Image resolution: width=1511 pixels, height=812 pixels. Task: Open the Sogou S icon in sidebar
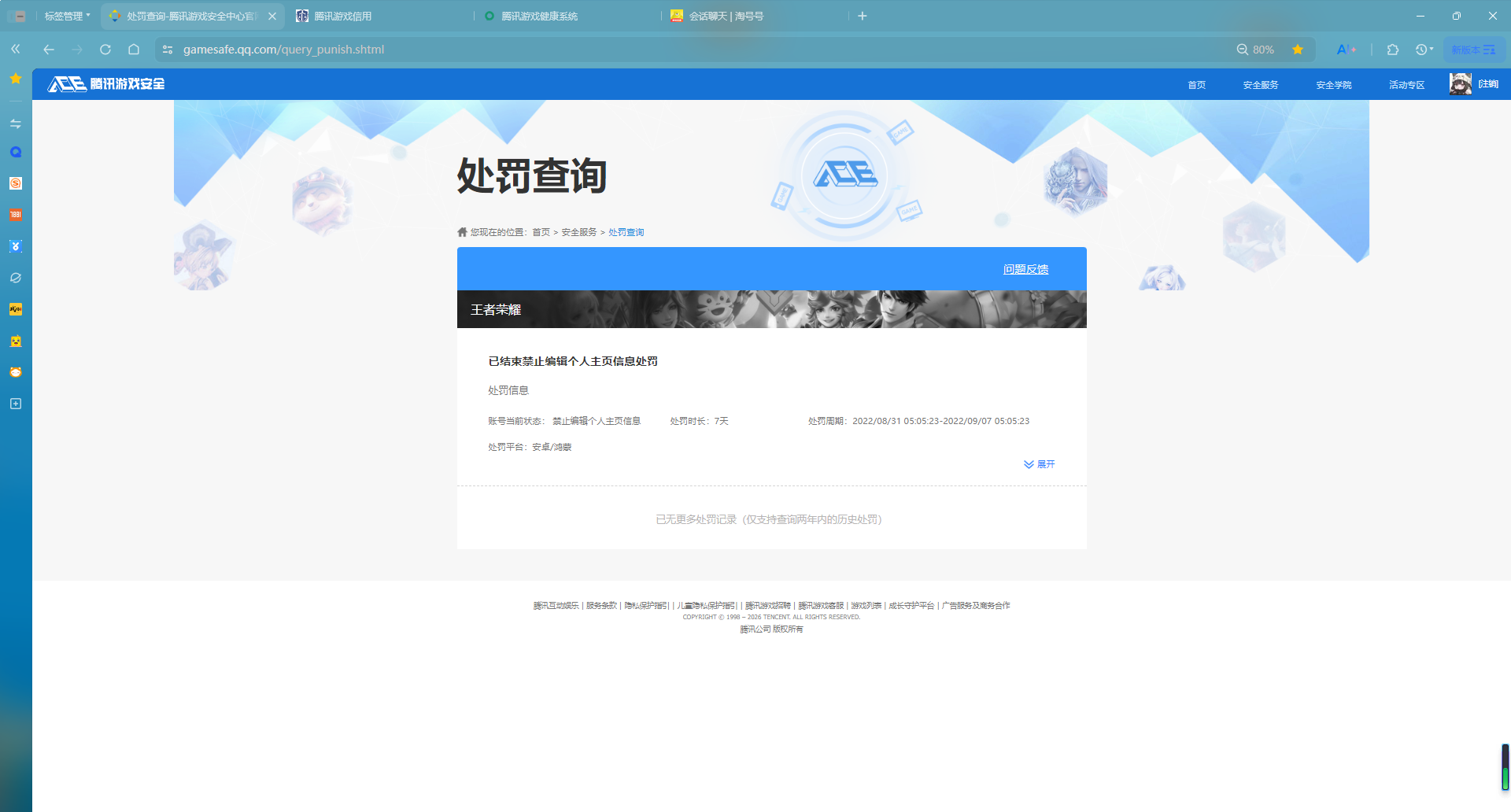click(x=16, y=183)
